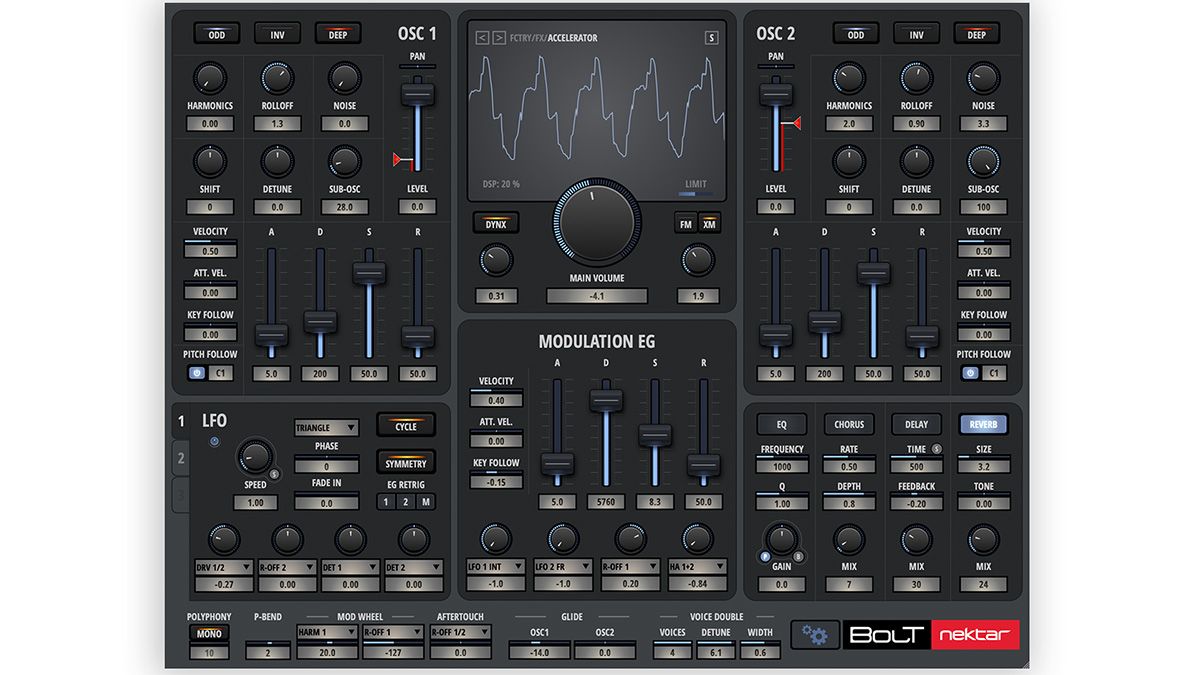Click the knob above DRV 1/2
The height and width of the screenshot is (675, 1200).
[223, 539]
